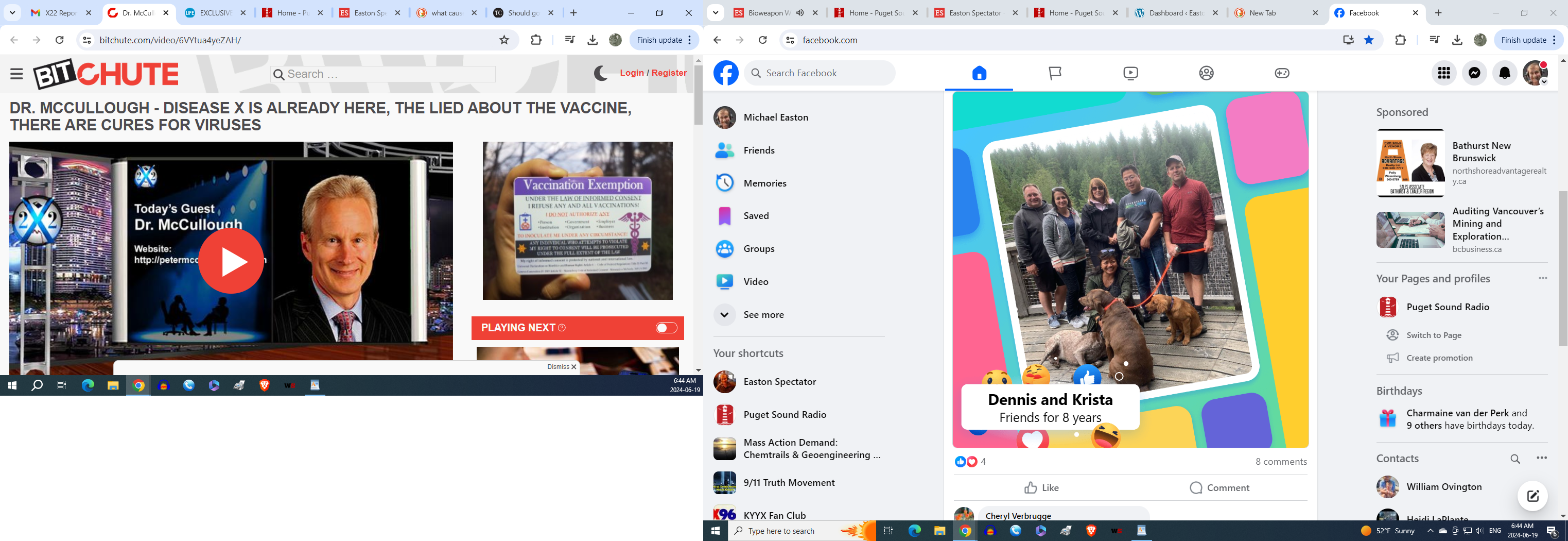Open Facebook notifications bell

[x=1505, y=73]
